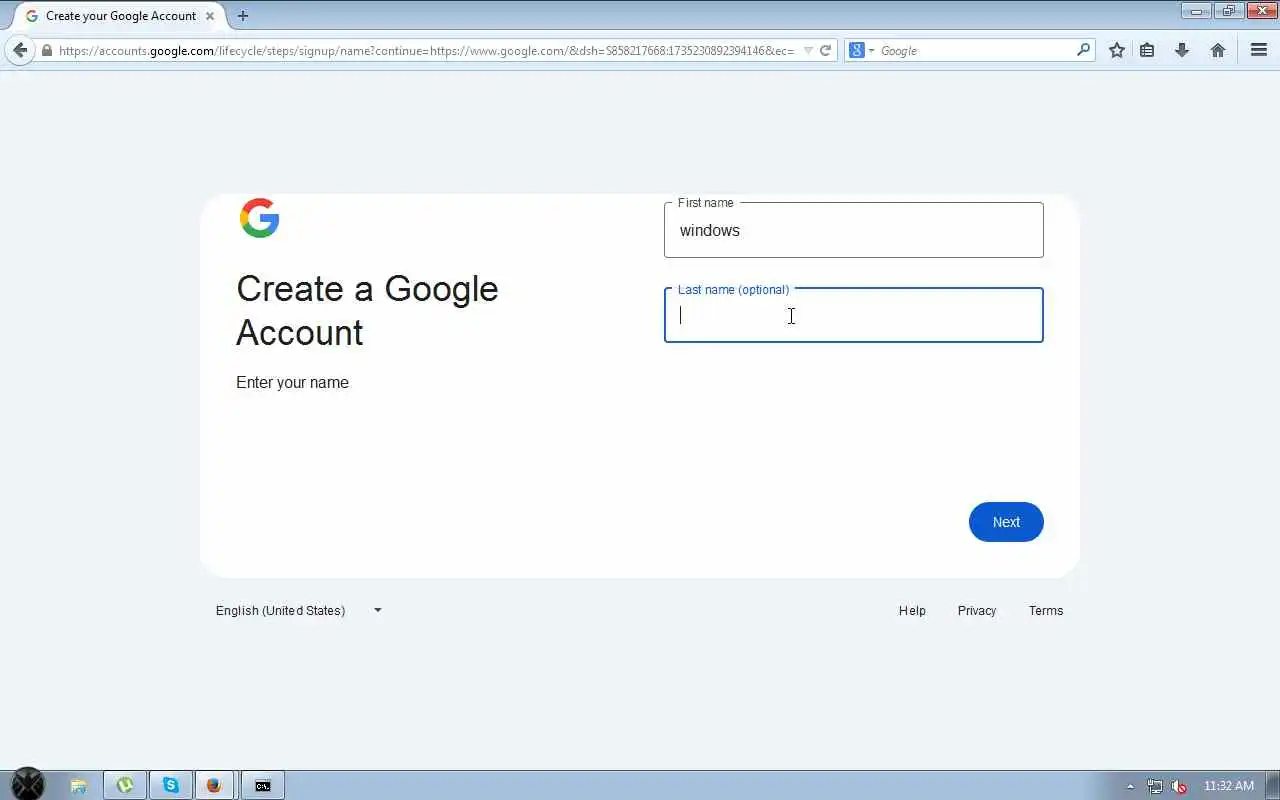
Task: Click the First name input field
Action: coord(853,230)
